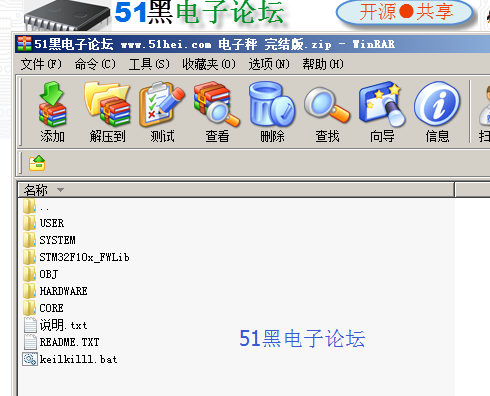Open the 帮助(H) menu
Screen dimensions: 490x396
323,64
